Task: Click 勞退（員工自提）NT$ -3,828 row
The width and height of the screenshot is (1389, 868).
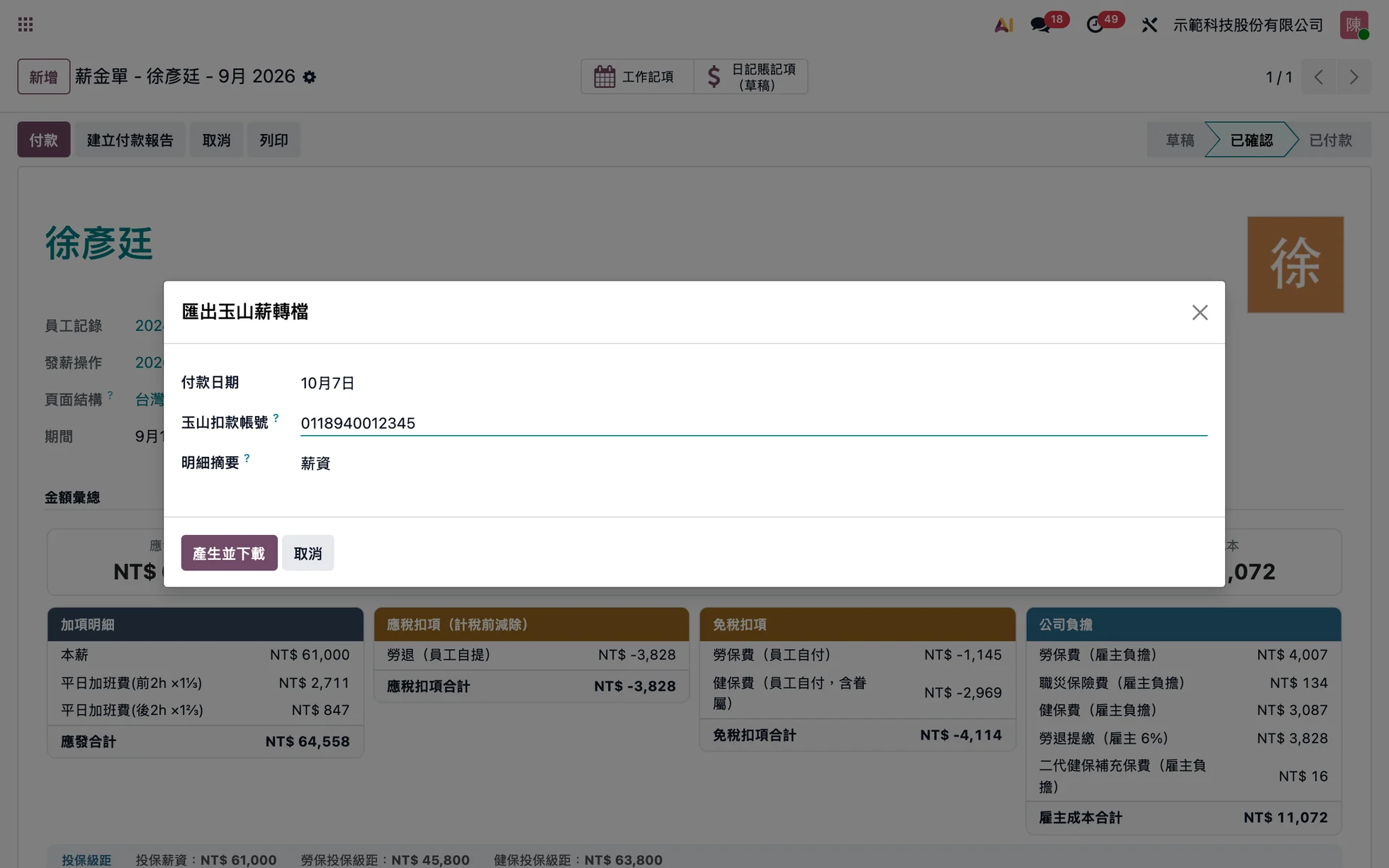Action: [532, 655]
